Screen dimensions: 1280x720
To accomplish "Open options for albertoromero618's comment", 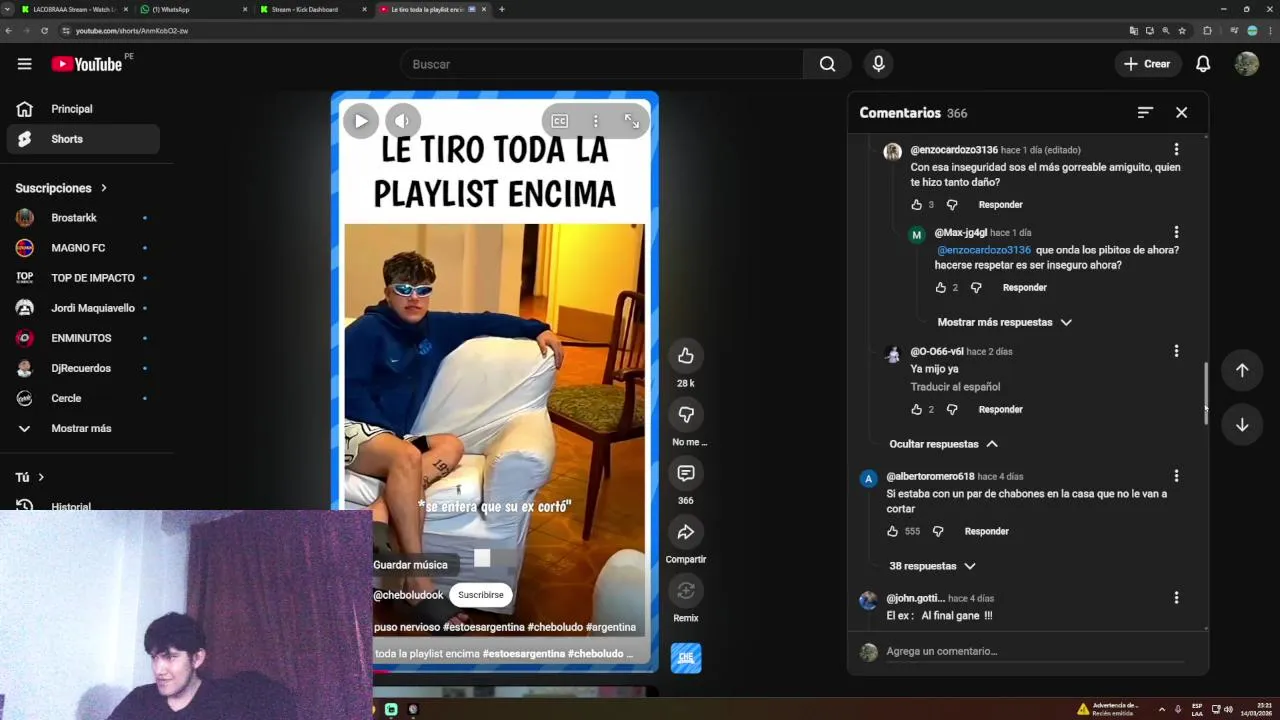I will pos(1176,477).
